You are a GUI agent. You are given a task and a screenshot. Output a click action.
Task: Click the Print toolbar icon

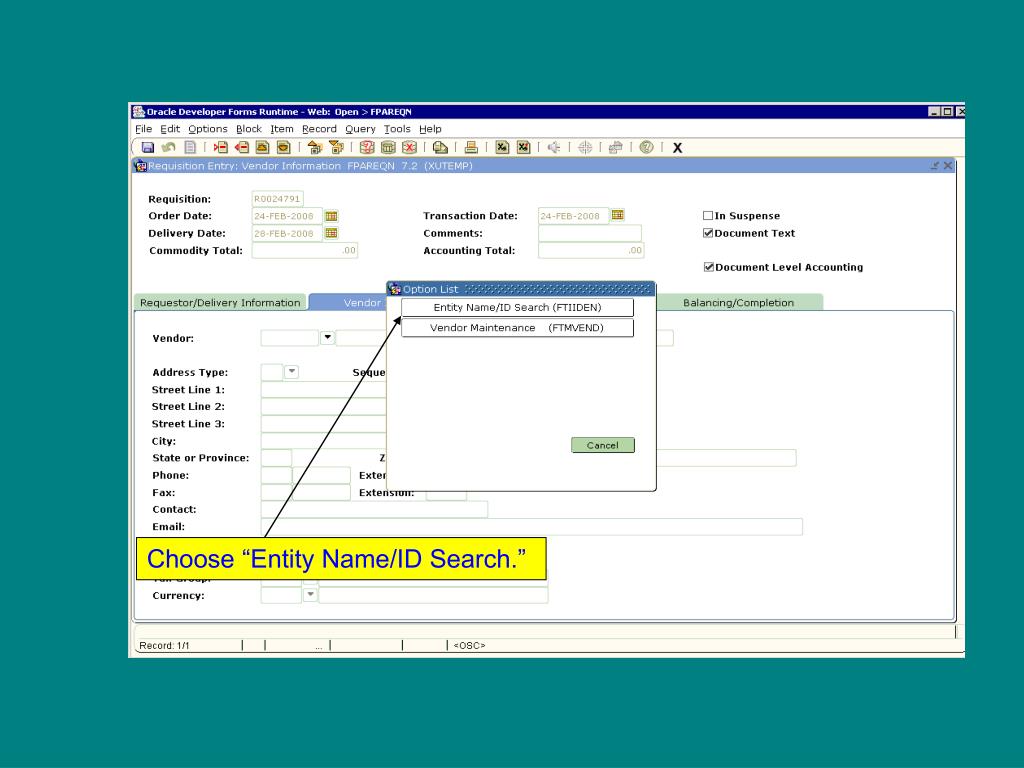471,148
